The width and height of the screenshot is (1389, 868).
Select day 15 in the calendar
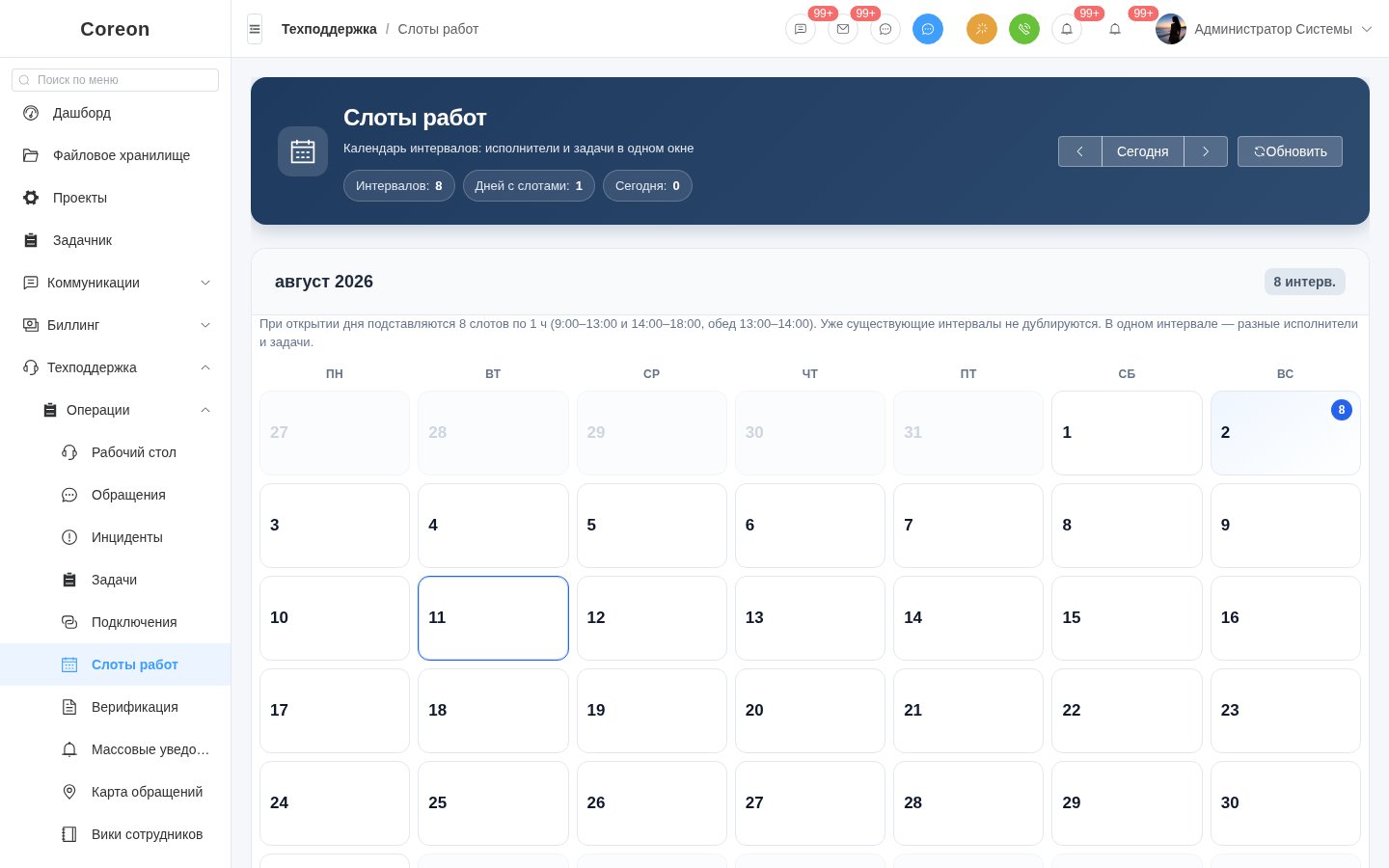(x=1127, y=618)
